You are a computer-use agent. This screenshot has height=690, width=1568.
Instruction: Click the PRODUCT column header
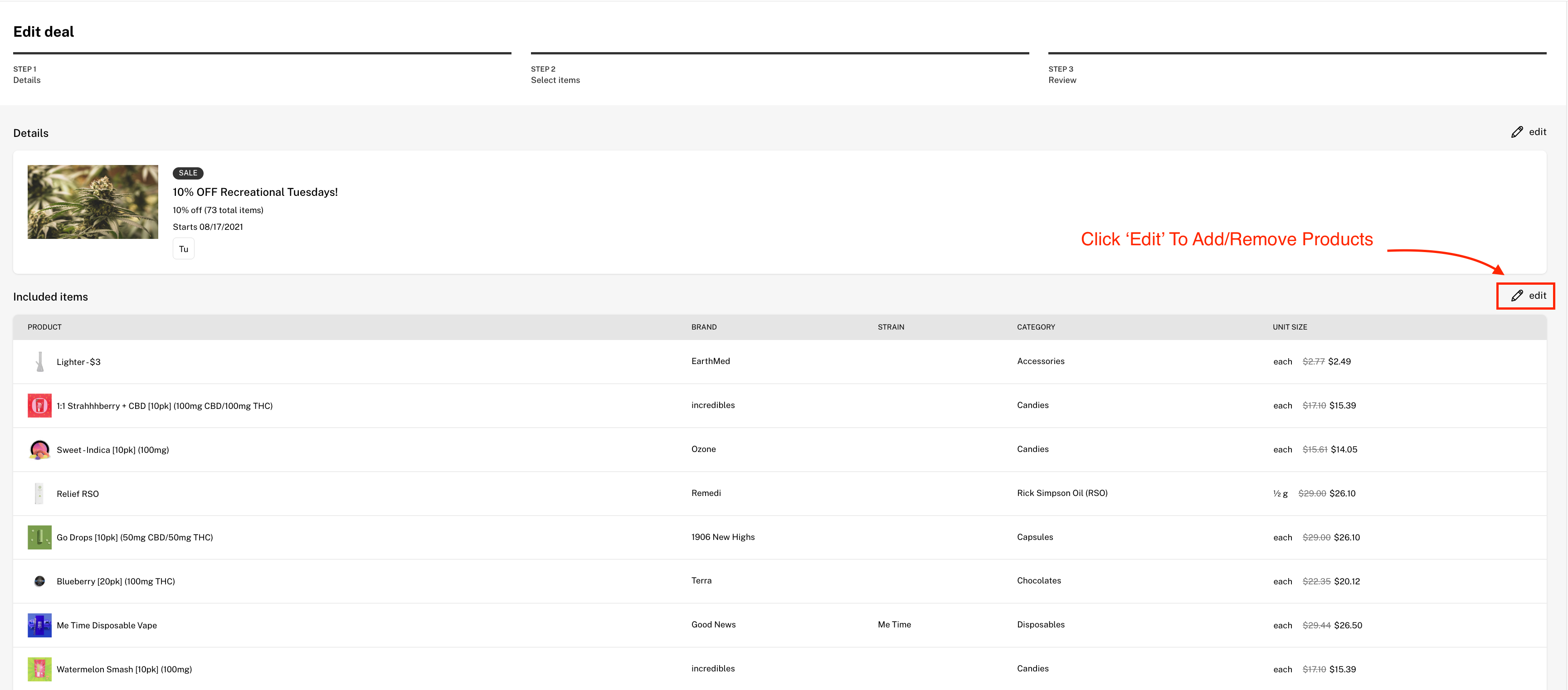[44, 327]
